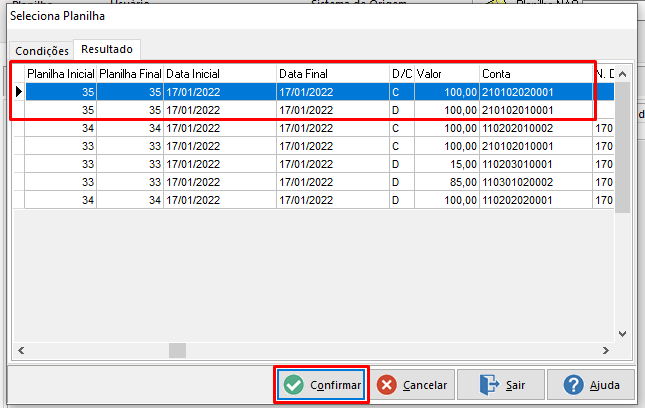This screenshot has height=408, width=645.
Task: Click vertical scrollbar down arrow
Action: [622, 334]
